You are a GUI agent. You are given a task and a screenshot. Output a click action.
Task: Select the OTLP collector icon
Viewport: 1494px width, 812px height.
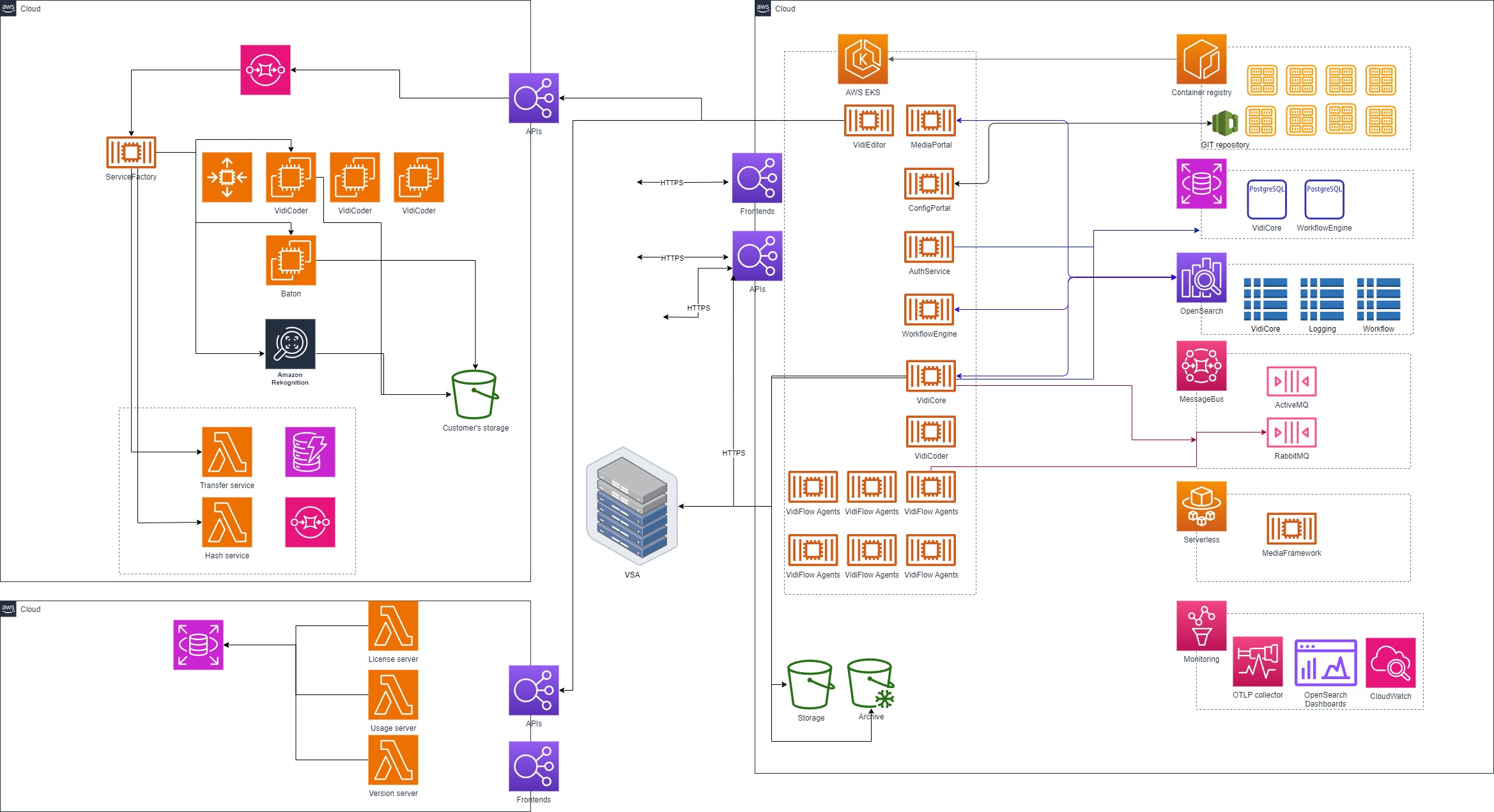click(1258, 661)
